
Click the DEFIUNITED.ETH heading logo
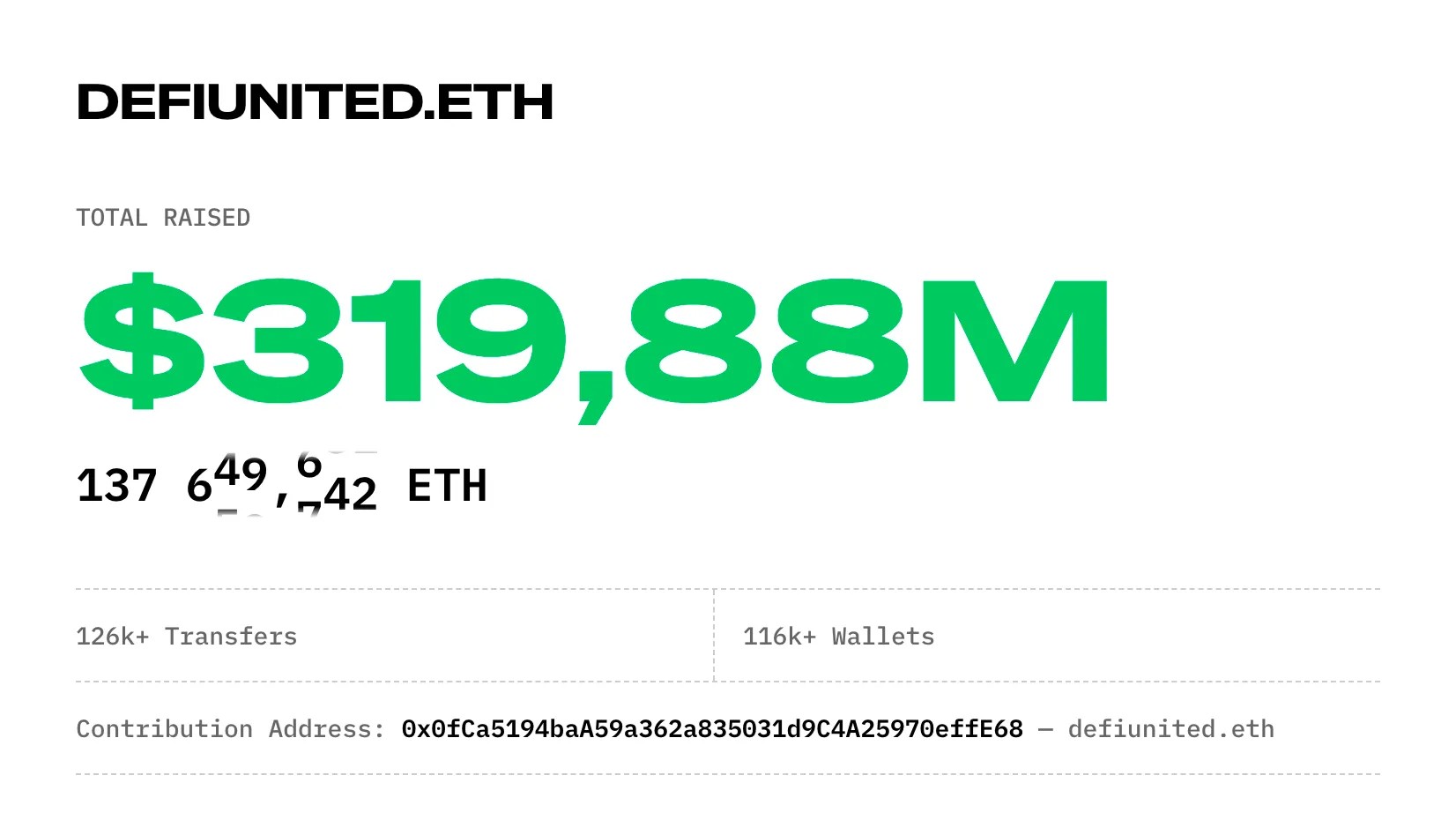pos(315,101)
